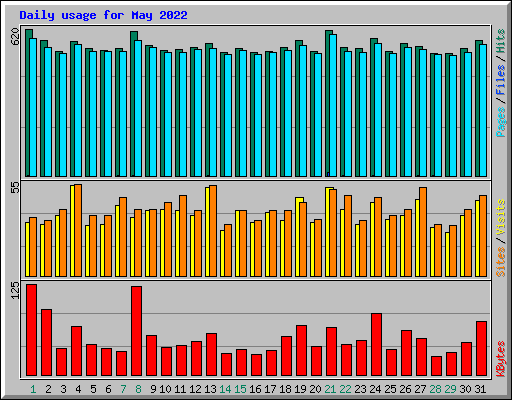
Task: Click the cyan Files bar for day 31
Action: [483, 110]
